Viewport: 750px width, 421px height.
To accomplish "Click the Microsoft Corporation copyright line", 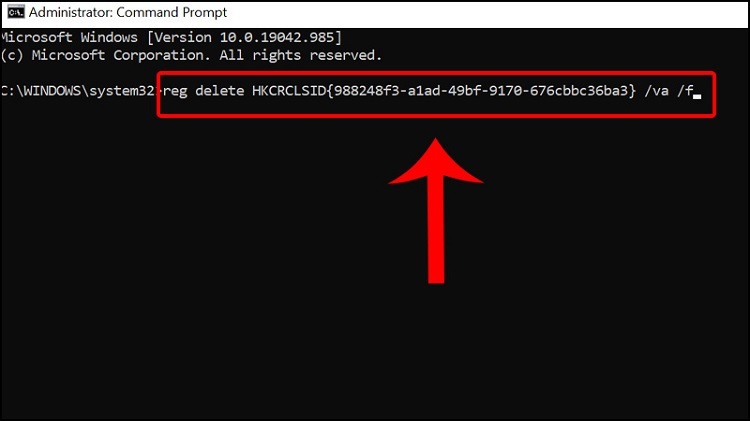I will click(x=191, y=55).
